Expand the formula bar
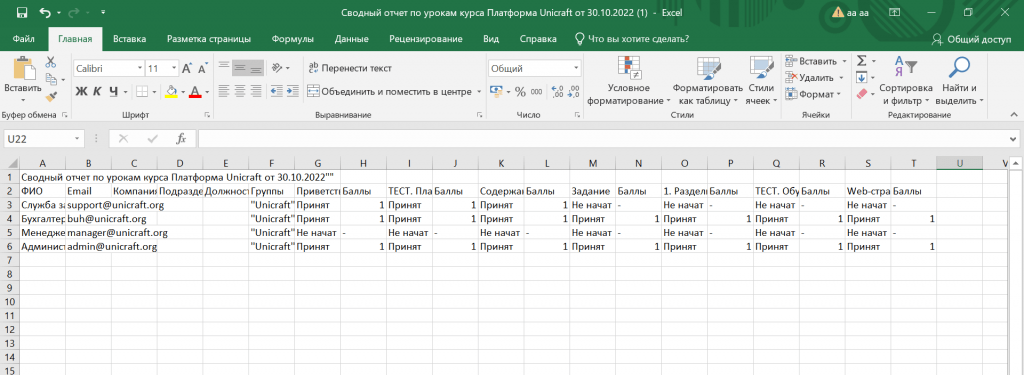 click(1012, 139)
